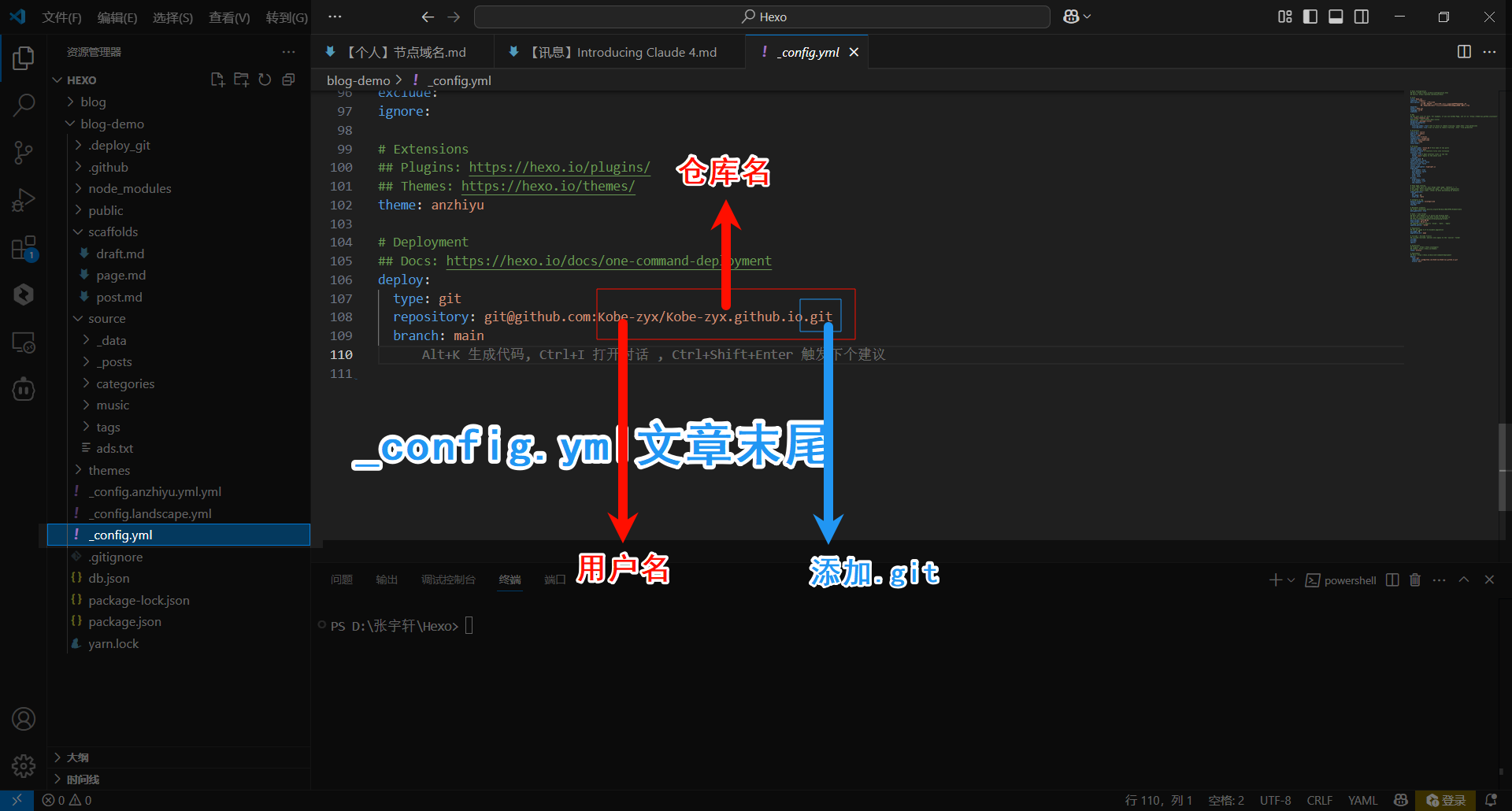Open explorer views and more actions menu
The image size is (1512, 811).
(x=289, y=52)
